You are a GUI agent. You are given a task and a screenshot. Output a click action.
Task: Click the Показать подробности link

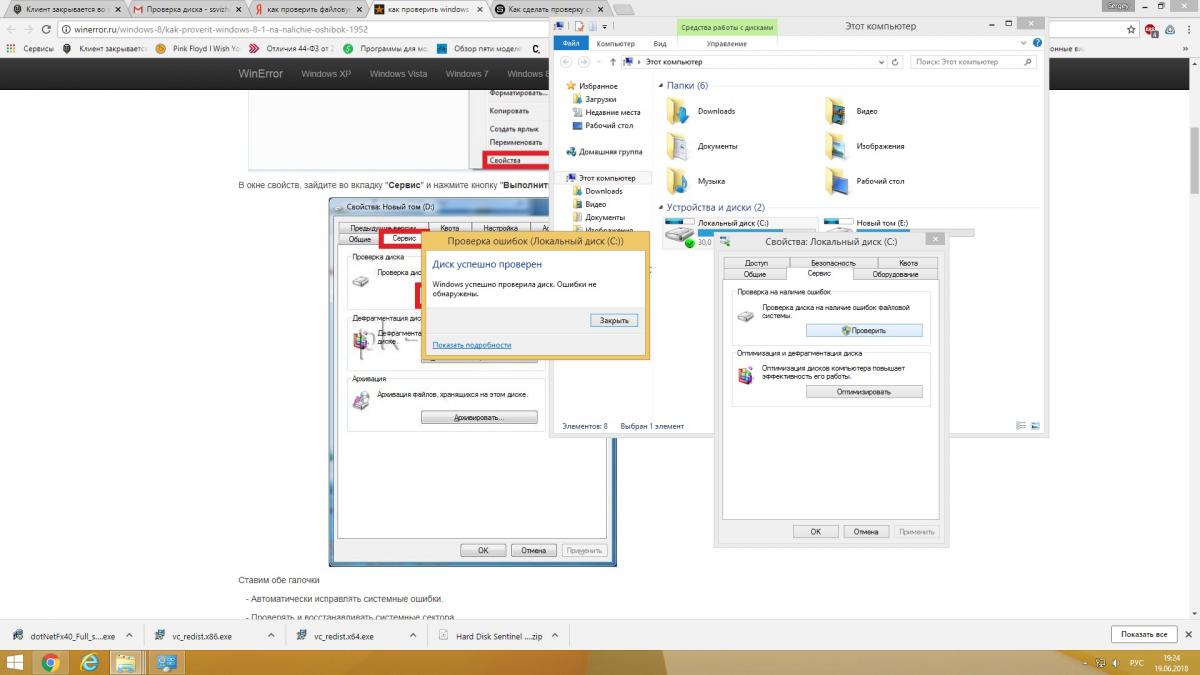point(471,345)
